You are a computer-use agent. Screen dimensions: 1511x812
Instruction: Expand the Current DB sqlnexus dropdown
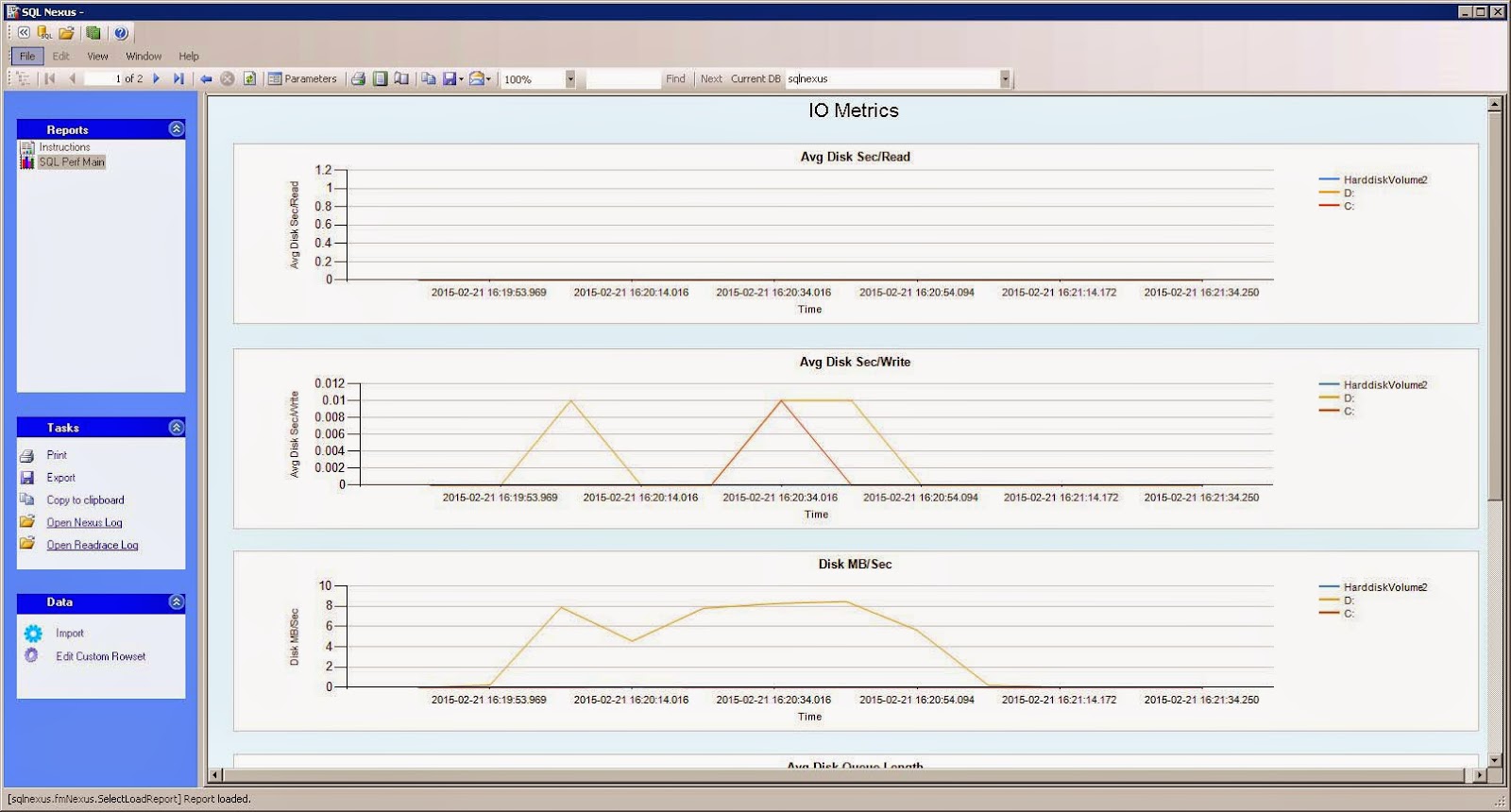pos(1005,79)
